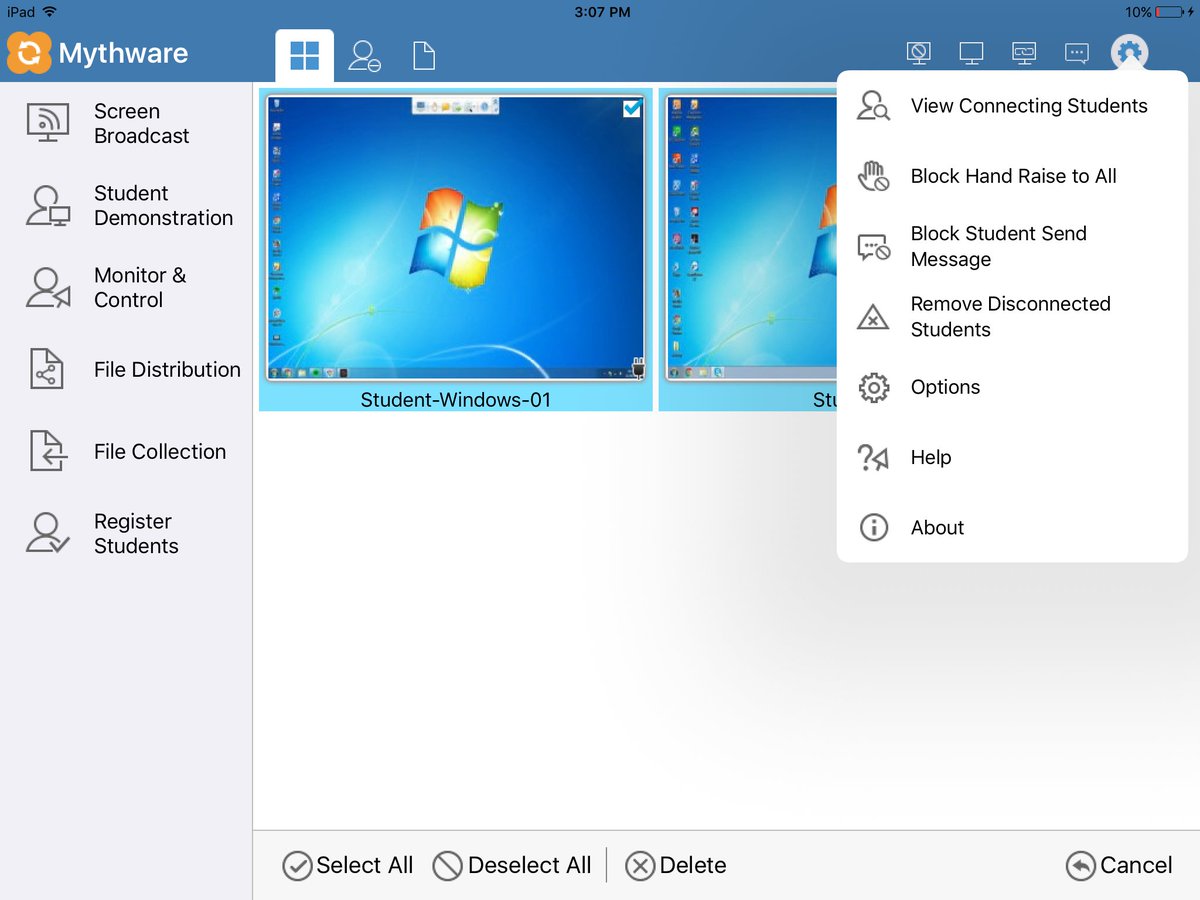The height and width of the screenshot is (900, 1200).
Task: Select the Student Demonstration label
Action: pyautogui.click(x=163, y=205)
